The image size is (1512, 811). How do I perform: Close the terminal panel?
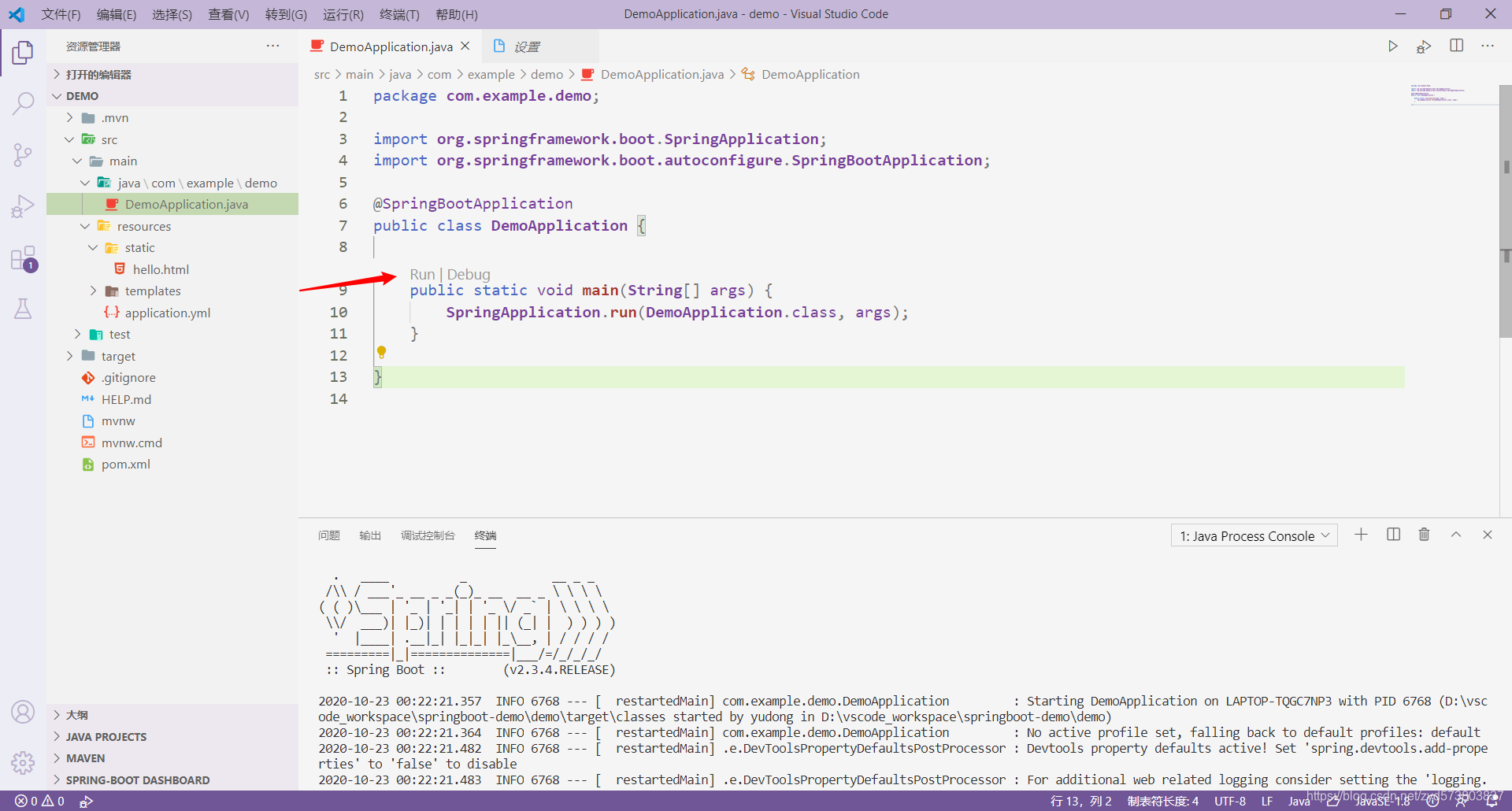click(1488, 535)
